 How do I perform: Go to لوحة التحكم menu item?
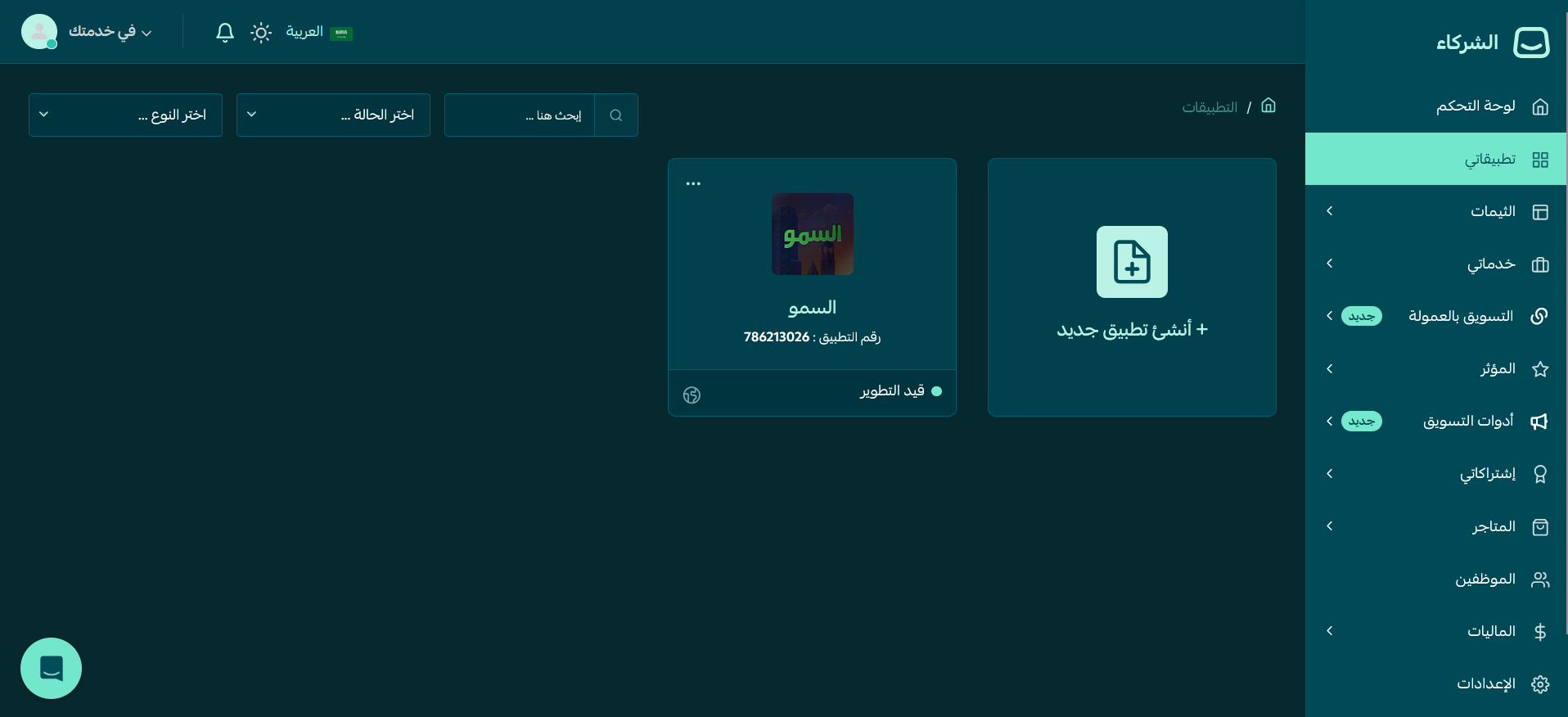1436,106
